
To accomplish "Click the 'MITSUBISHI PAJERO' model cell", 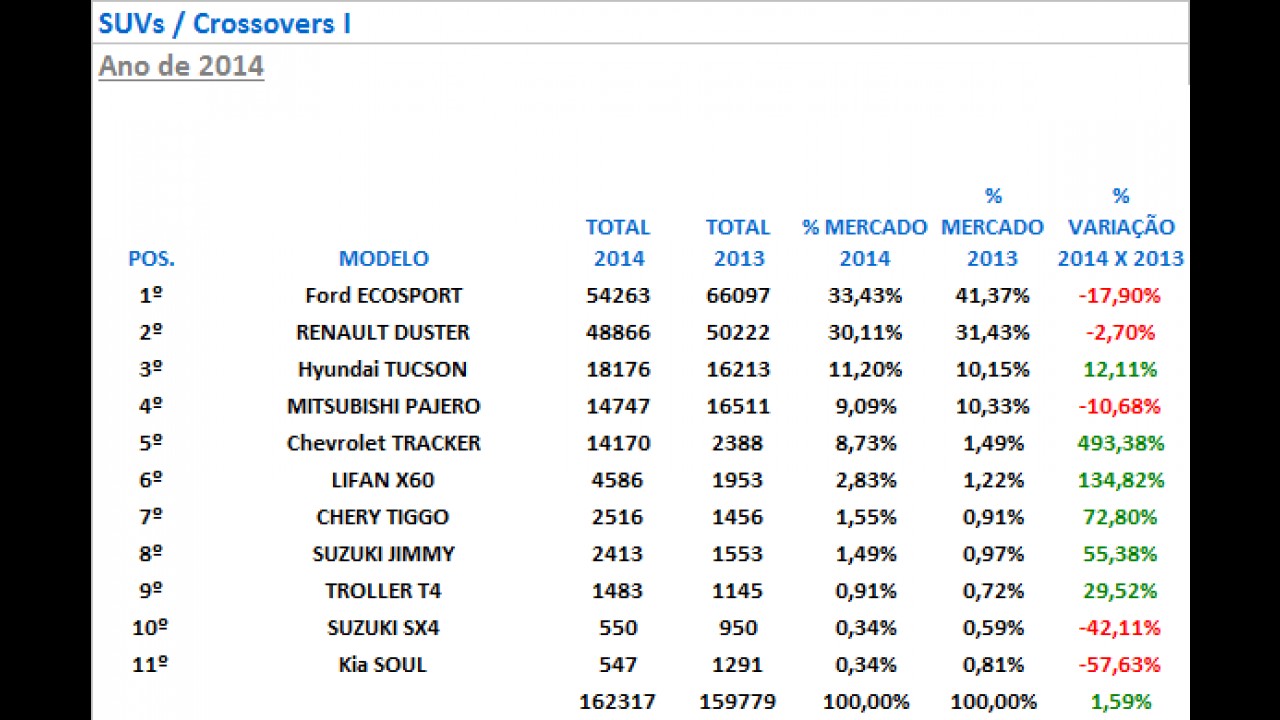I will point(384,407).
